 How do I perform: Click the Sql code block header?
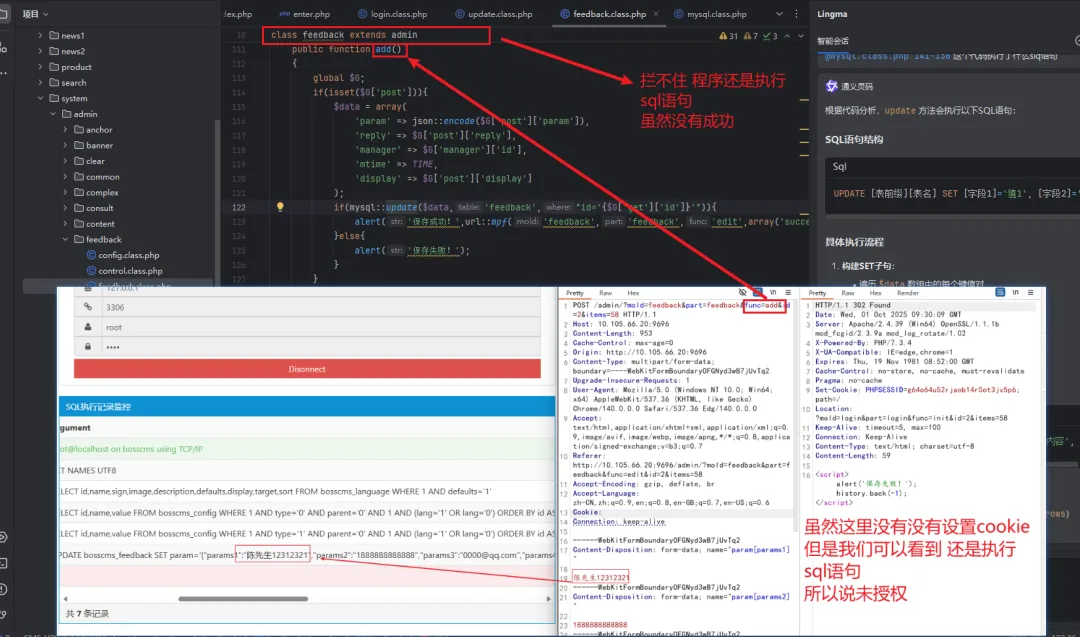(953, 167)
